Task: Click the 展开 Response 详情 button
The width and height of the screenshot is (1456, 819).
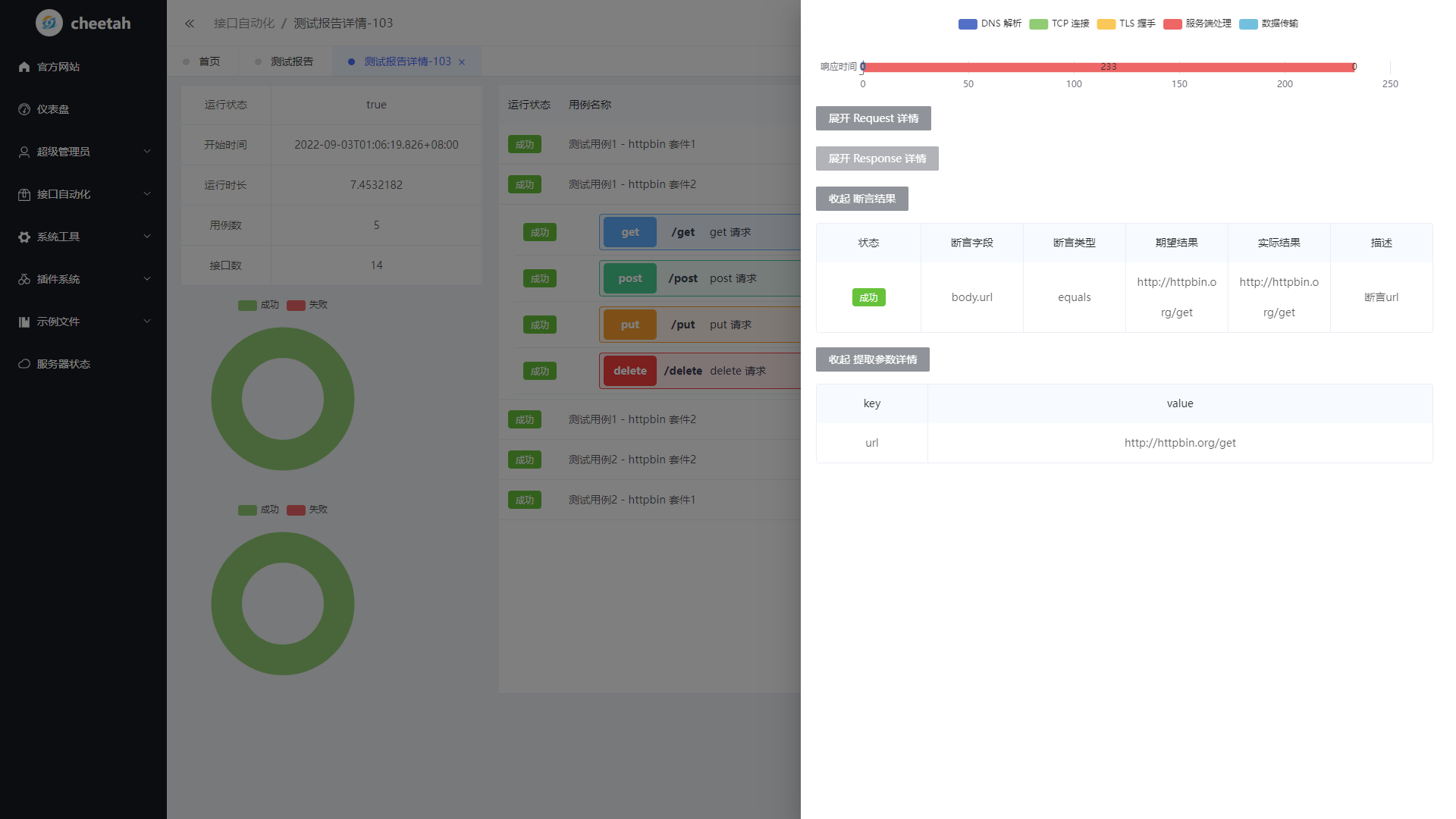Action: click(x=877, y=158)
